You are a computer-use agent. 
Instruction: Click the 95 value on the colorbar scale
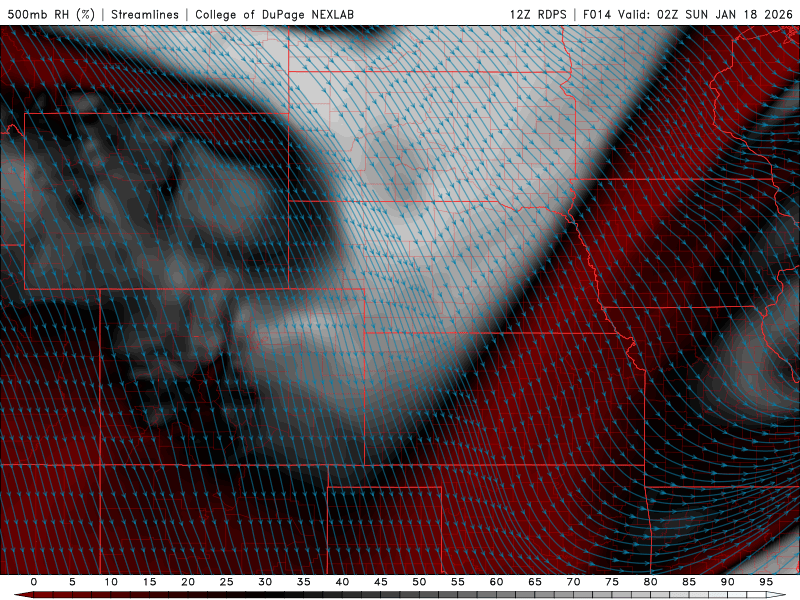[766, 582]
